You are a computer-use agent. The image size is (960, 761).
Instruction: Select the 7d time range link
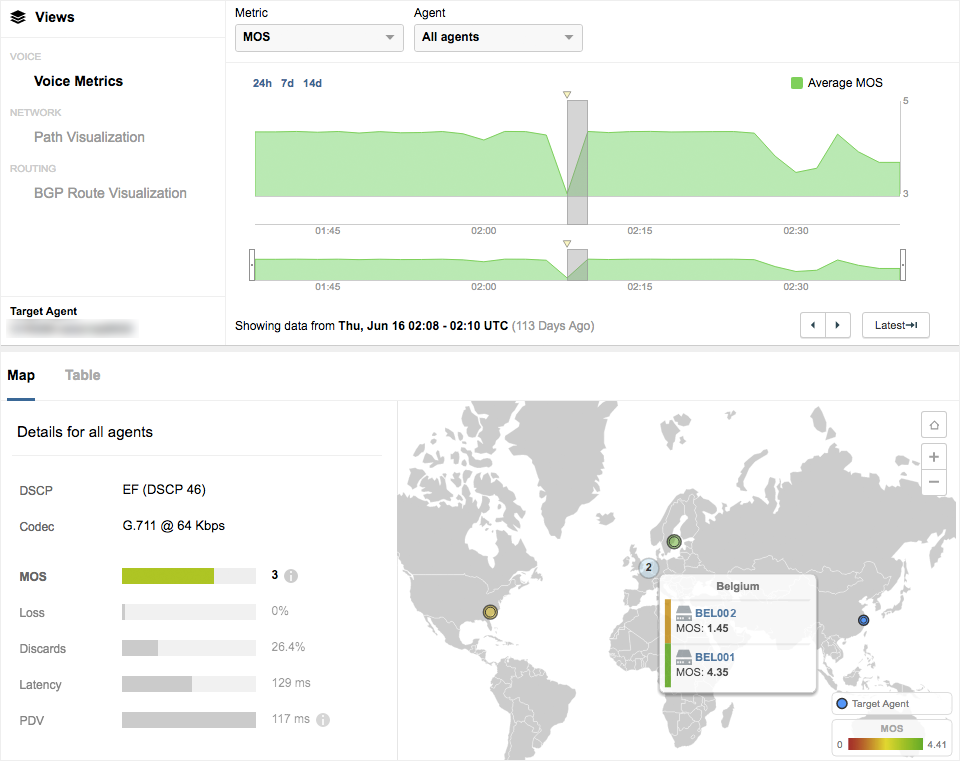[287, 83]
